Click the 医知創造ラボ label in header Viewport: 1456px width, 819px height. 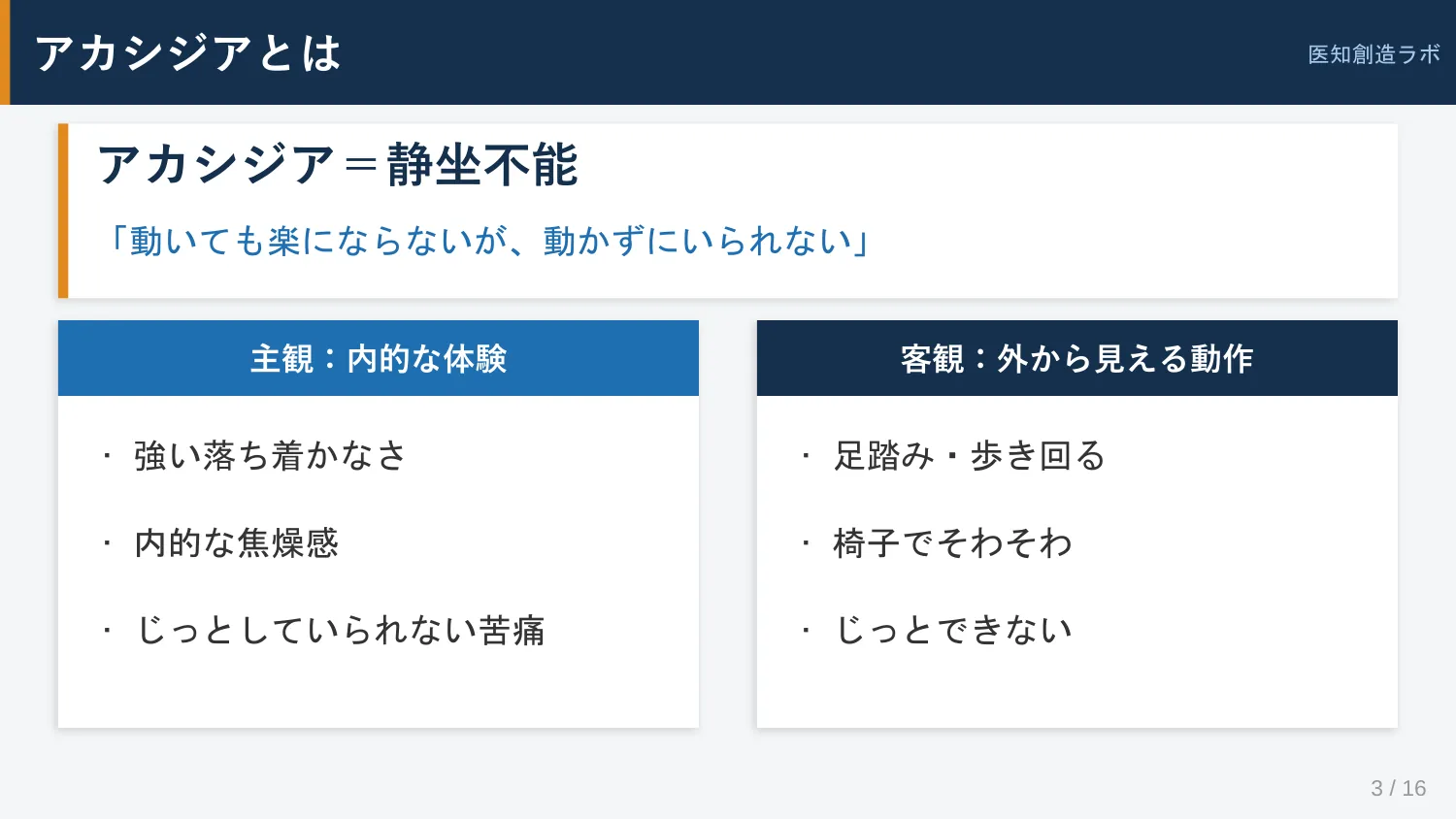coord(1373,54)
